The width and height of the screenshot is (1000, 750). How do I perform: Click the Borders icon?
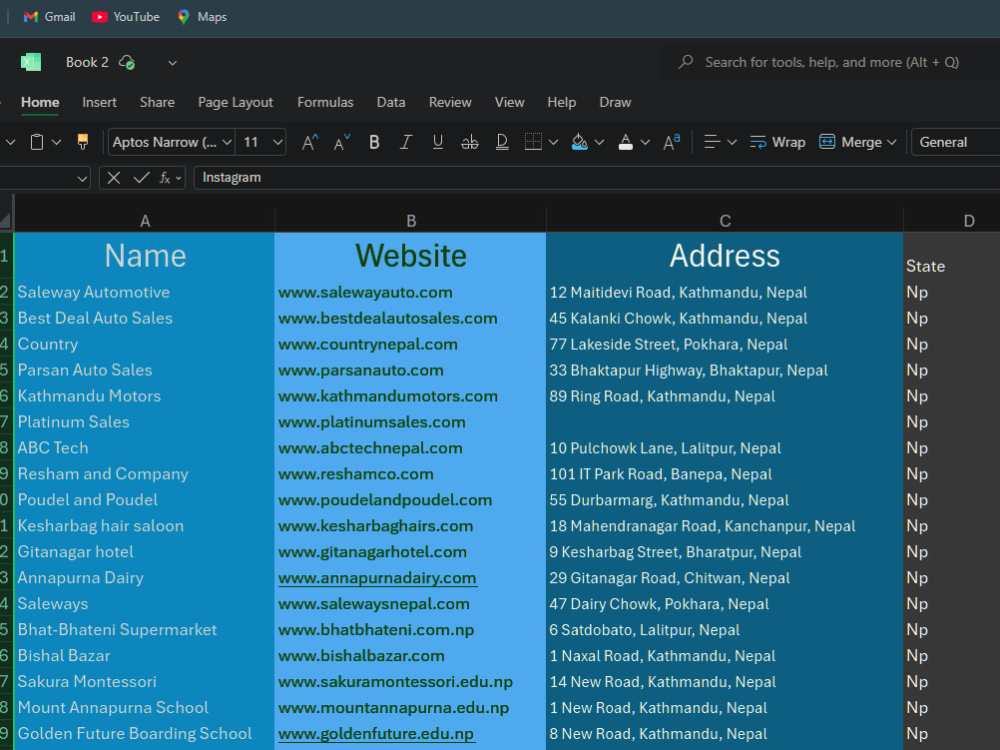(533, 142)
